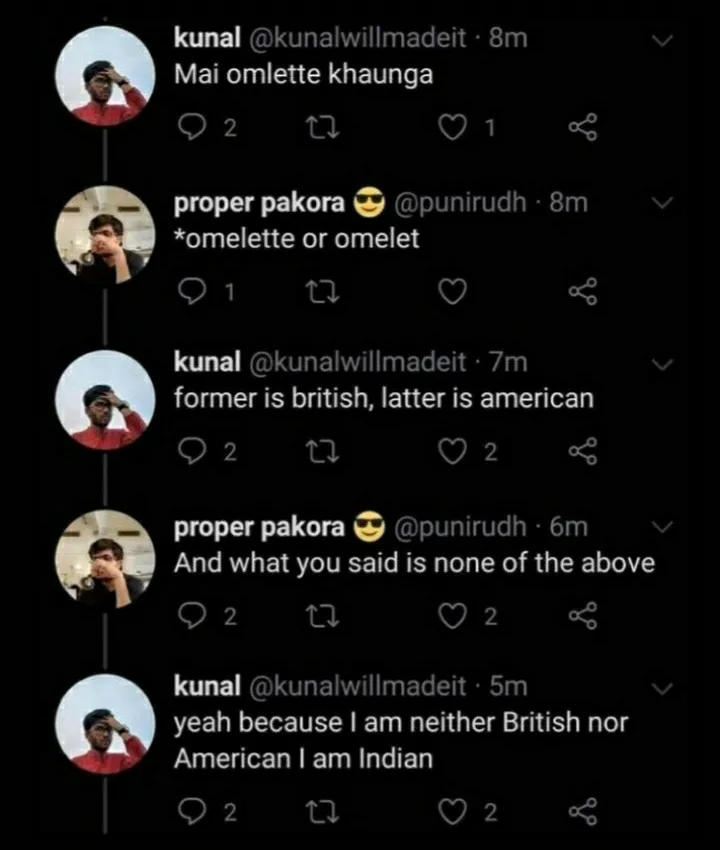This screenshot has width=720, height=850.
Task: Retweet the "*omelette or omelet" correction tweet
Action: pyautogui.click(x=323, y=292)
